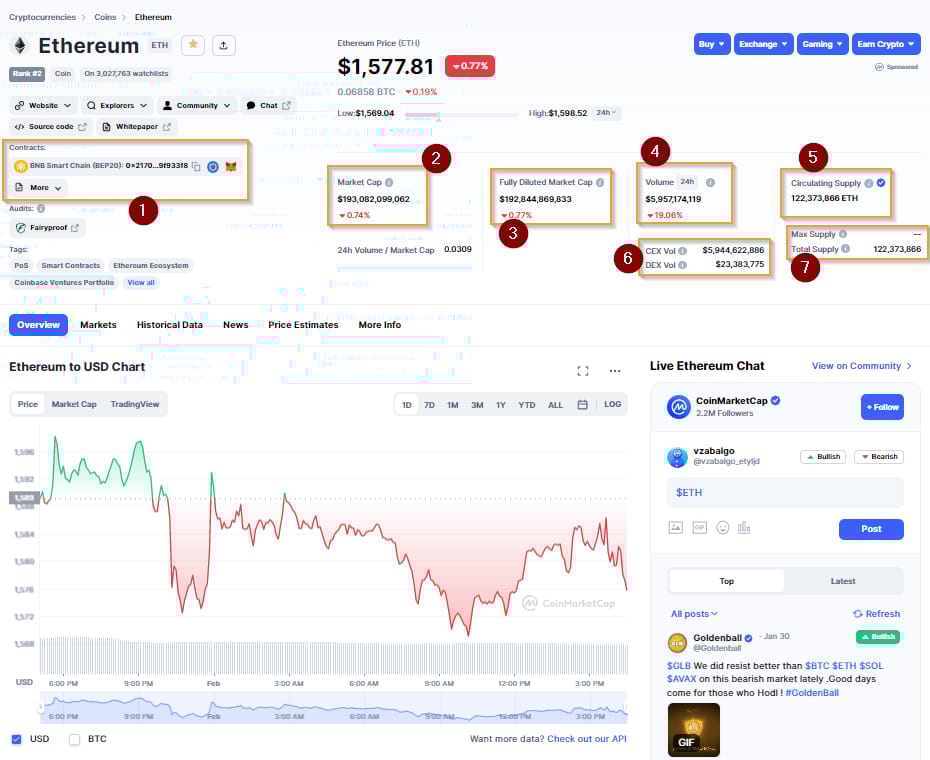Screen dimensions: 930x760
Task: Open the emoji picker in chat
Action: point(723,527)
